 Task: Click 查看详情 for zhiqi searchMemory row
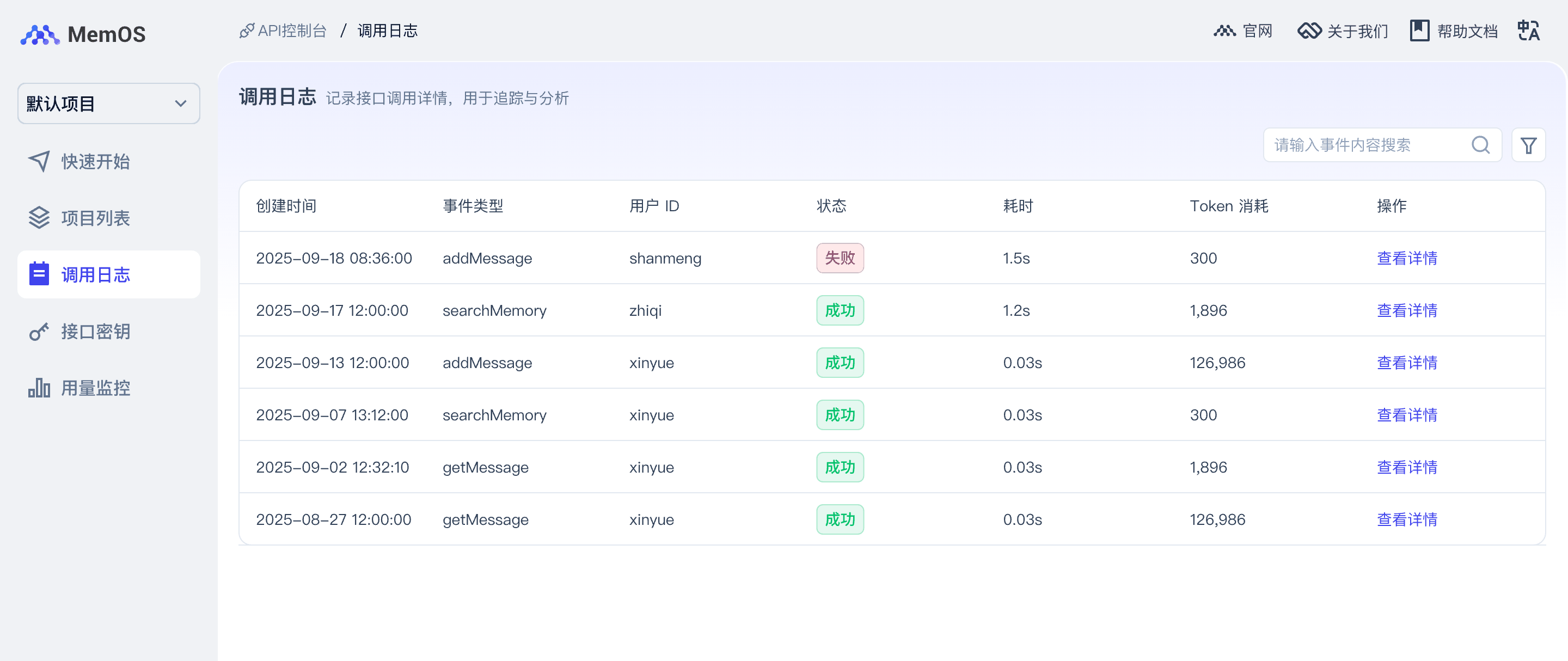click(x=1406, y=310)
